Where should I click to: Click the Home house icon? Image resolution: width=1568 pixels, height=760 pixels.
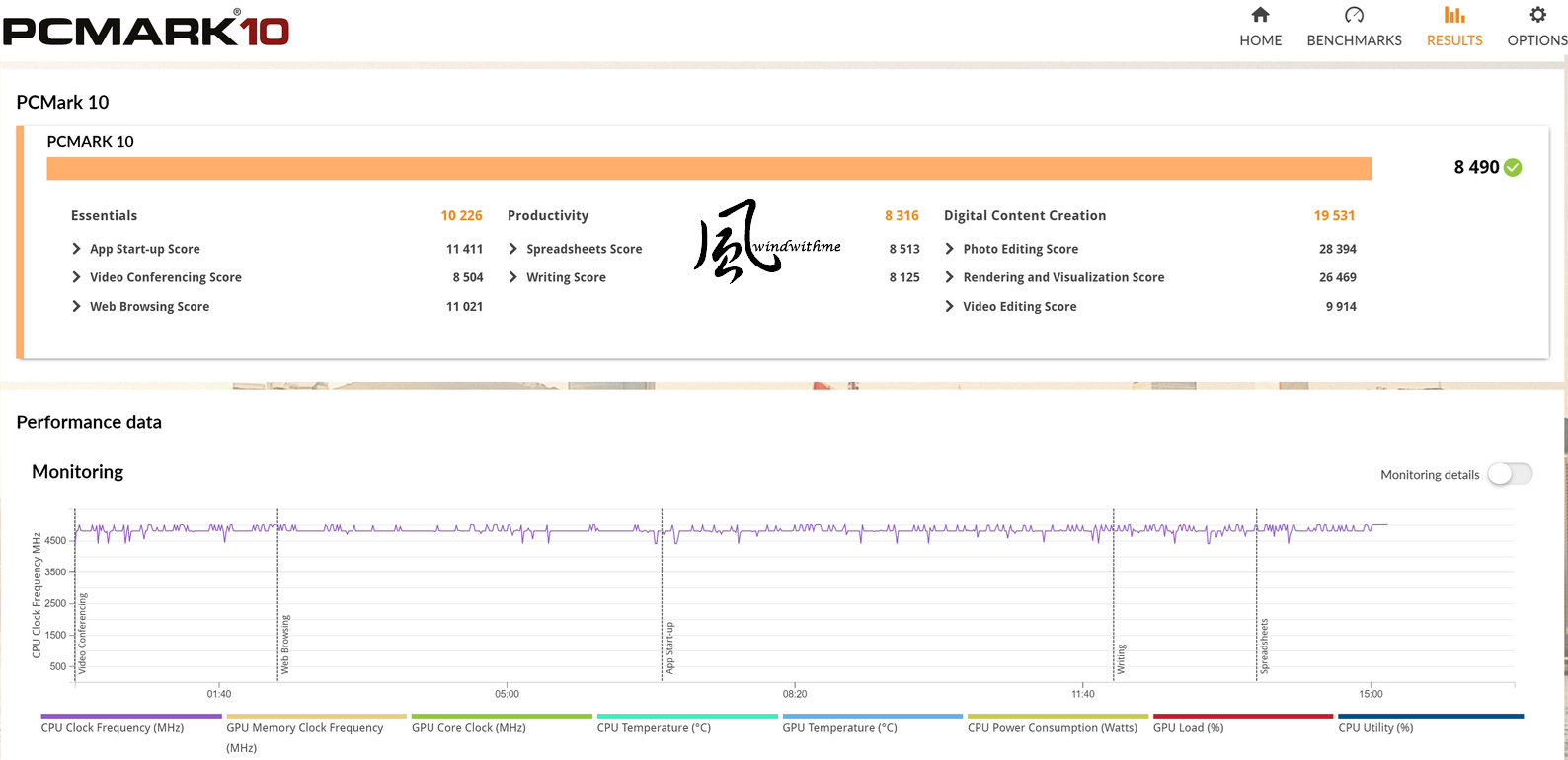(1260, 15)
